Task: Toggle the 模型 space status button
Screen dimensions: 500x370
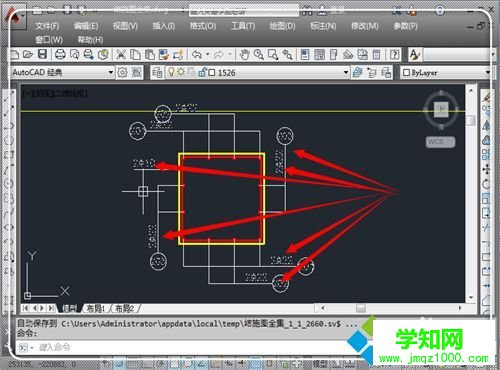Action: pos(320,364)
